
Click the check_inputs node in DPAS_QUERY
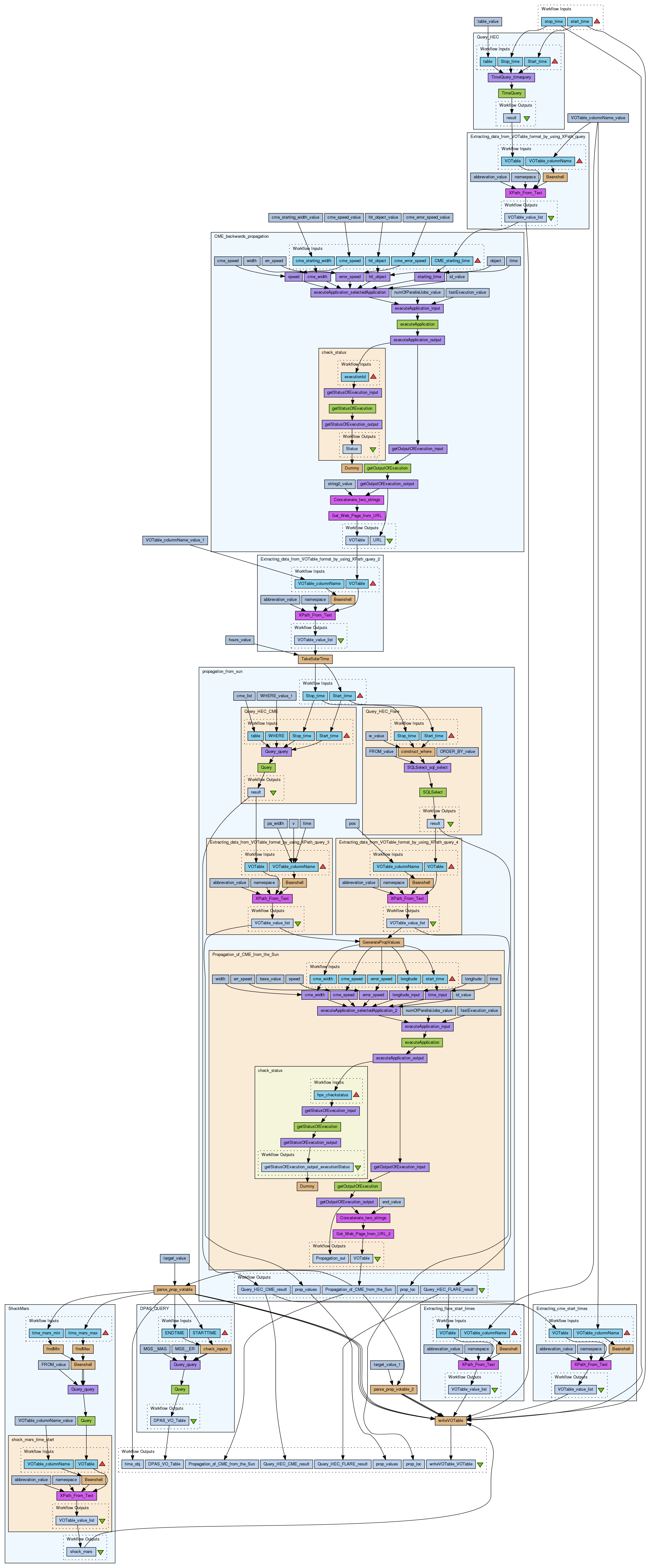click(x=216, y=1349)
